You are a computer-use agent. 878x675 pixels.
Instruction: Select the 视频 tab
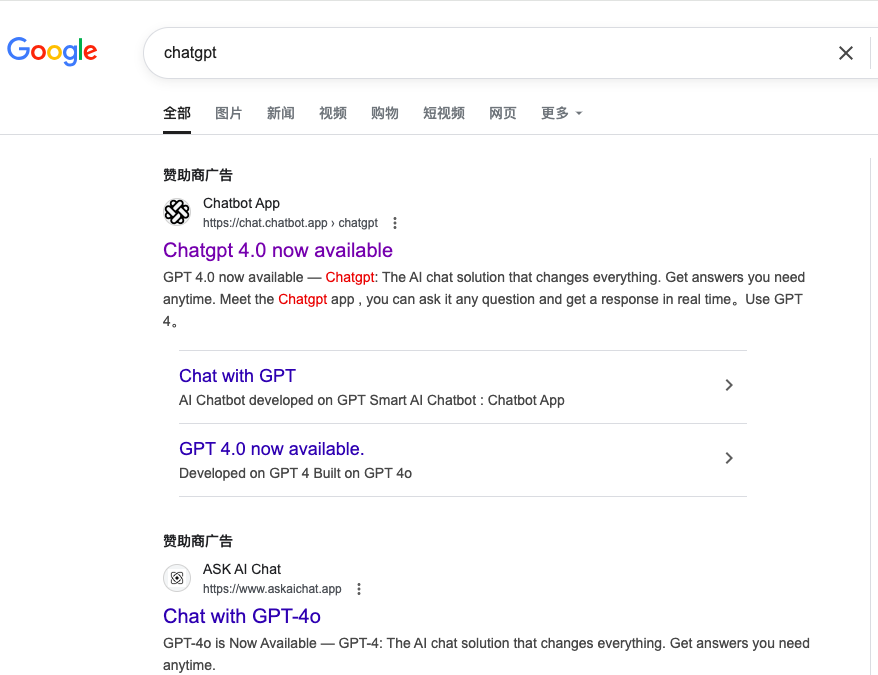[x=333, y=113]
